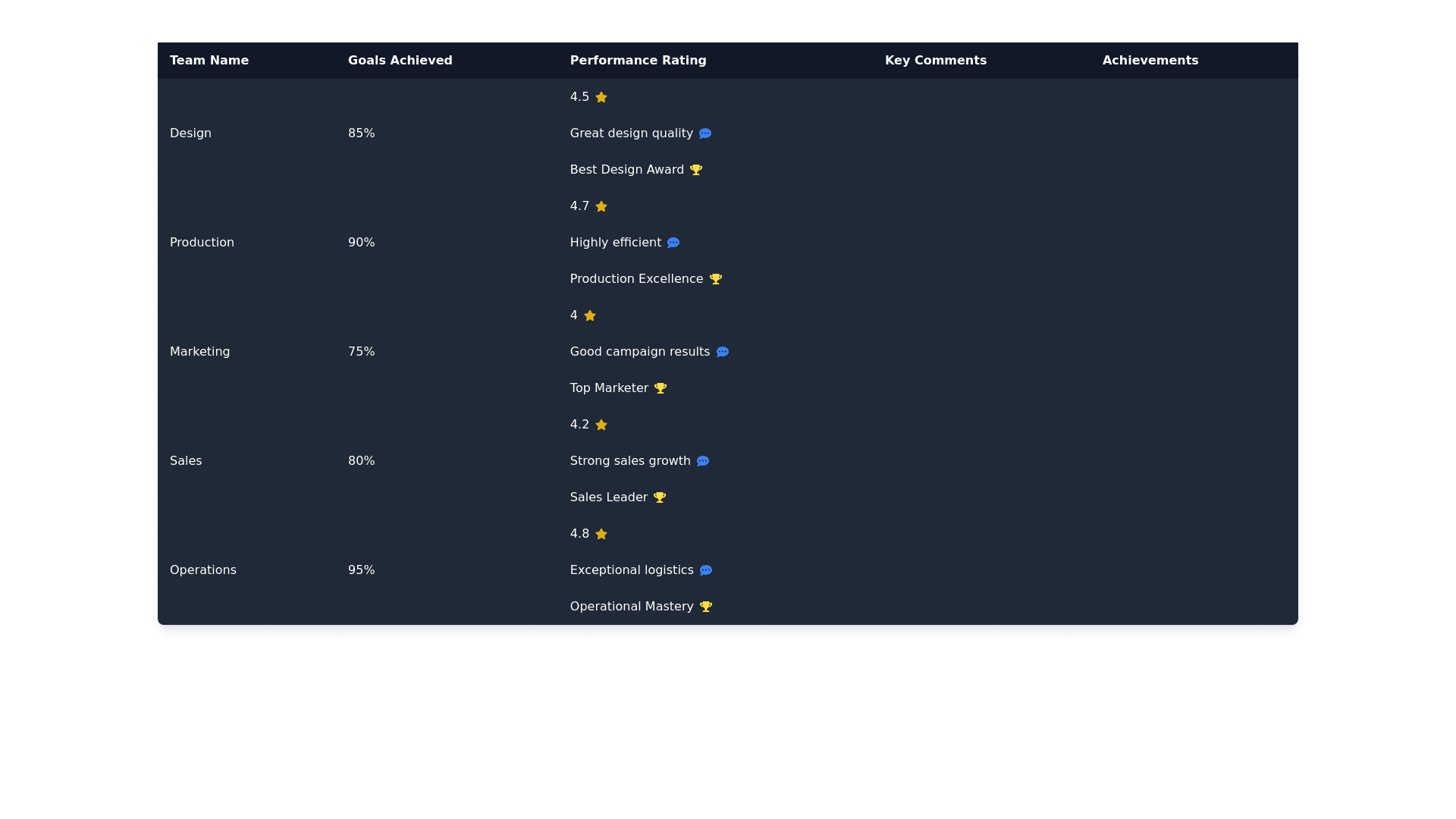Click comment bubble next to Highly efficient
This screenshot has width=1456, height=819.
pyautogui.click(x=673, y=243)
